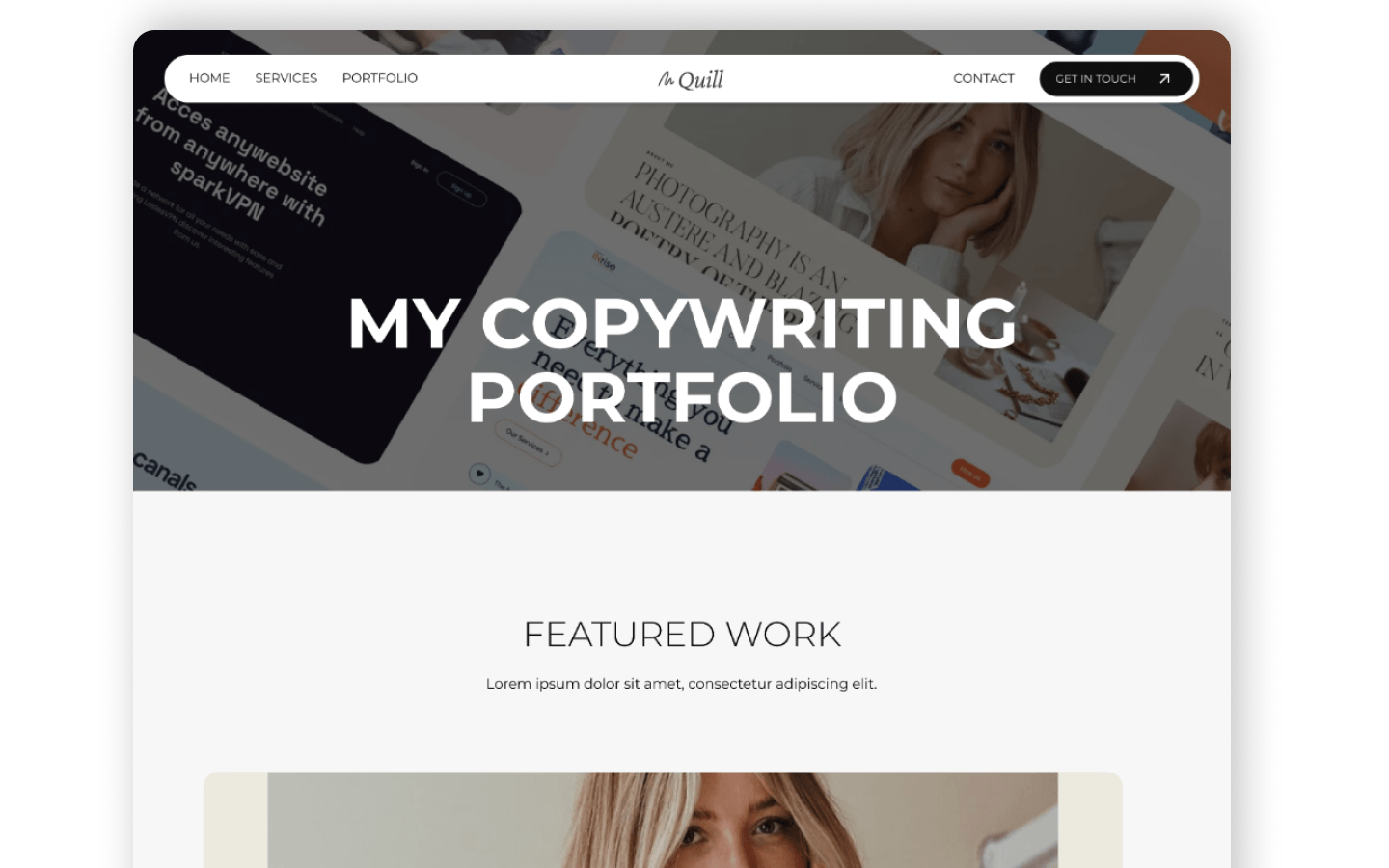Screen dimensions: 1389x868
Task: Click the orange pill button in hero background
Action: click(x=969, y=474)
